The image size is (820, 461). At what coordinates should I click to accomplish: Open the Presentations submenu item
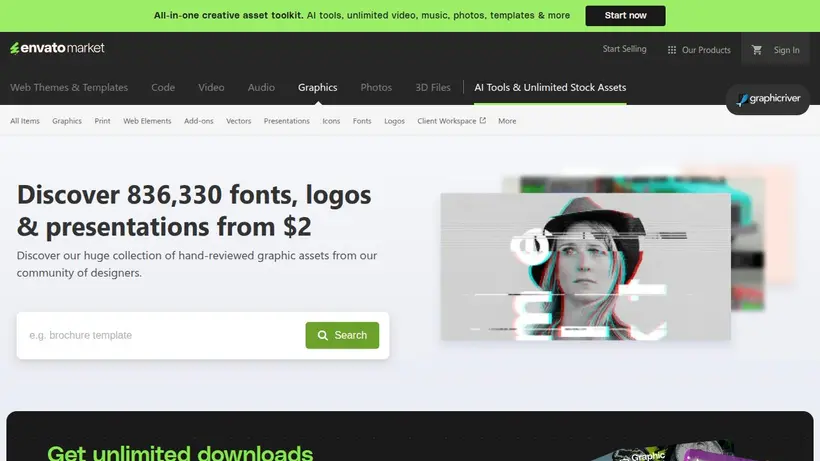[286, 121]
